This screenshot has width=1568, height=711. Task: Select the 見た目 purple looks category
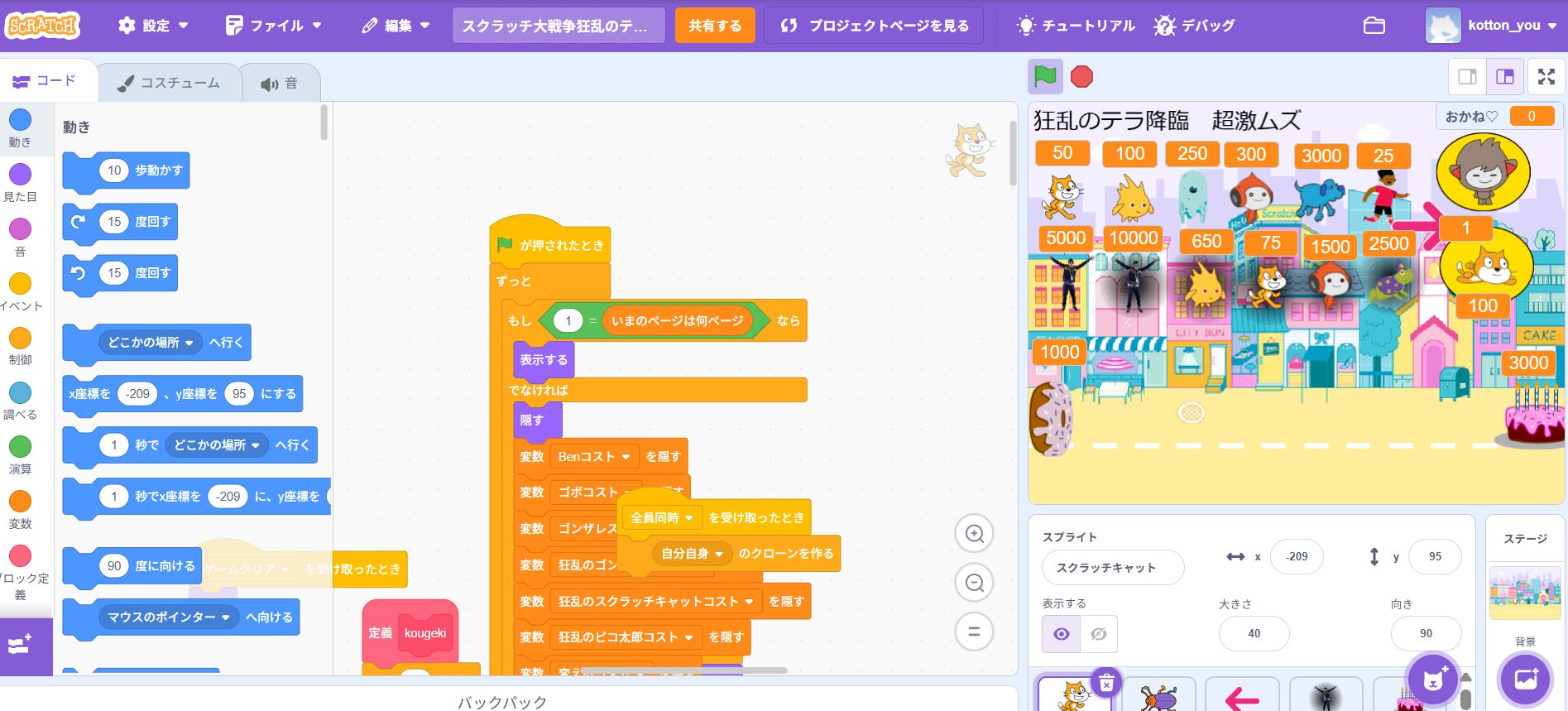coord(20,183)
